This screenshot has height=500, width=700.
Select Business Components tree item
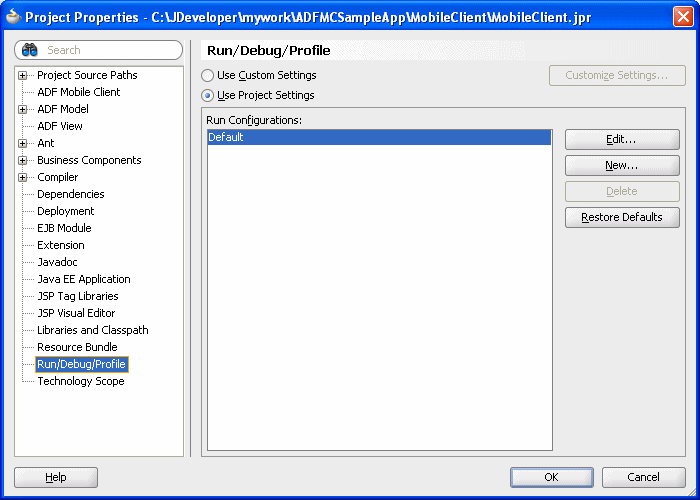89,160
